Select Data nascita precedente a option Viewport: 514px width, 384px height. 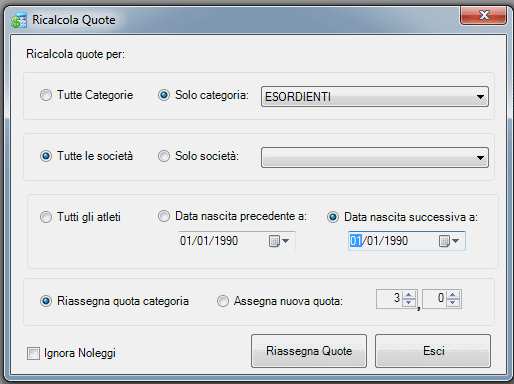[x=164, y=216]
